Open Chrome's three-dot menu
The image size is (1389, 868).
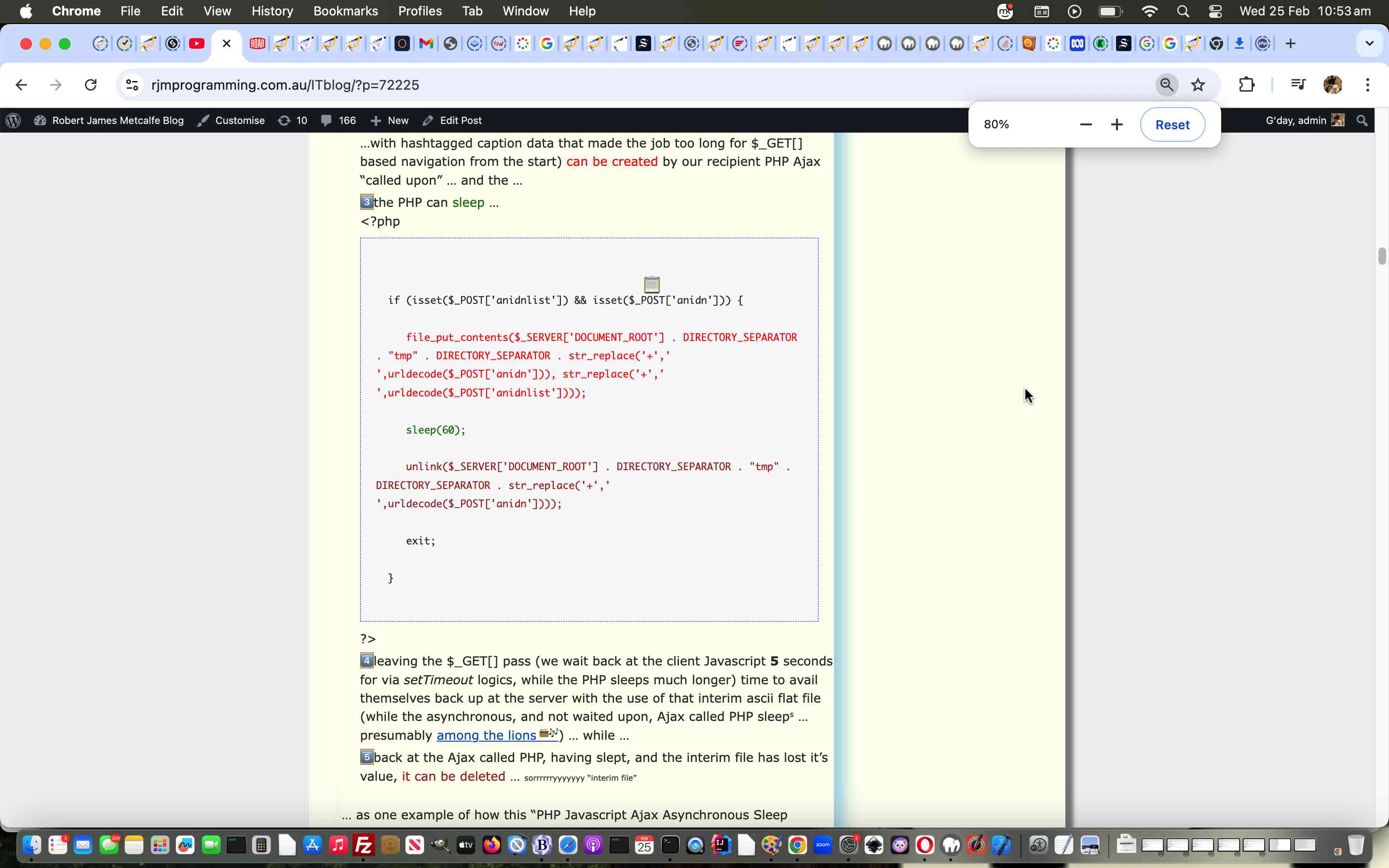pos(1368,84)
